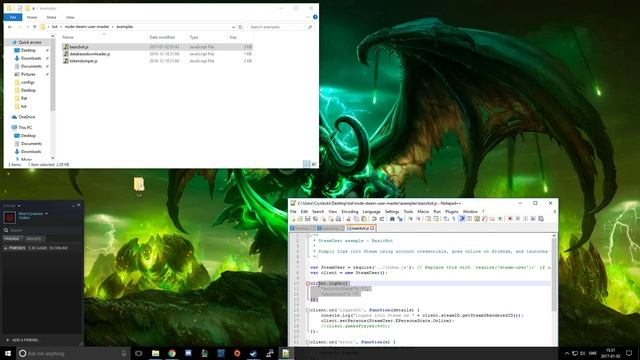Toggle Show All Characters pilcrow icon

point(453,219)
